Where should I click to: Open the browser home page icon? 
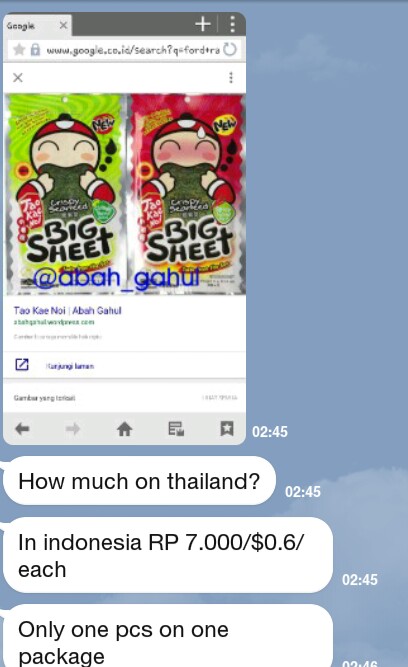pyautogui.click(x=124, y=429)
